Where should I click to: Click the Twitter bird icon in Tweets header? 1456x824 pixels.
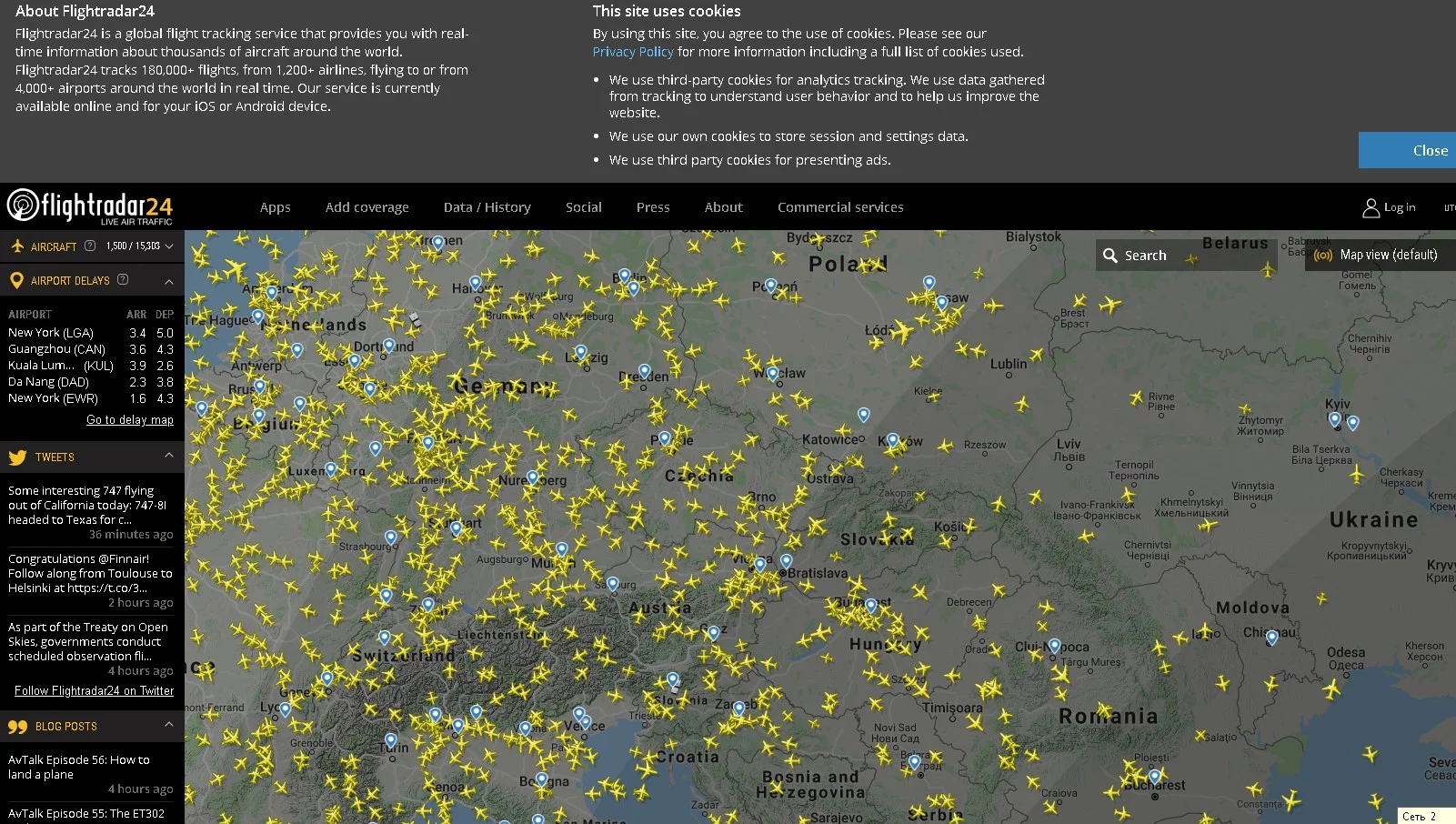click(17, 457)
